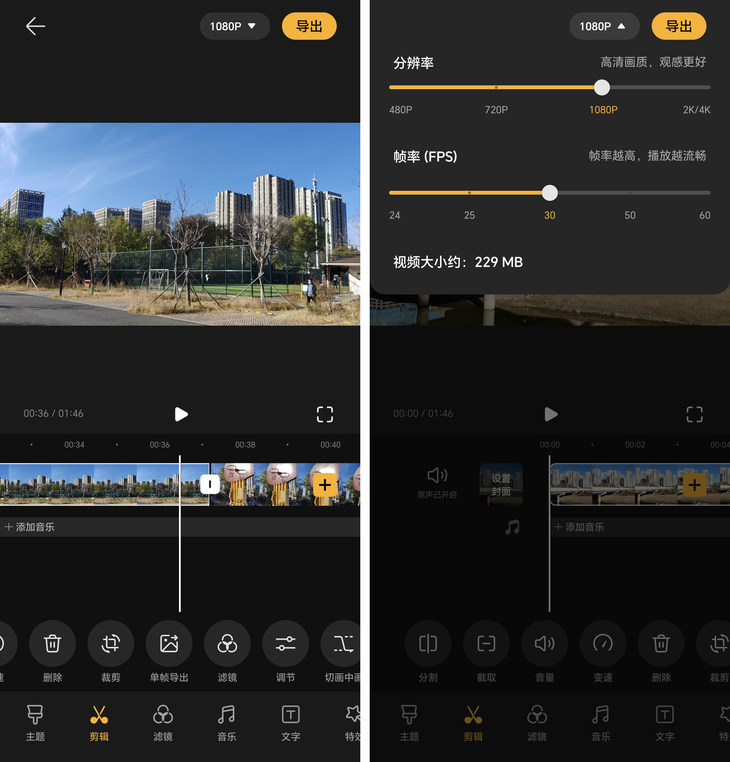730x762 pixels.
Task: Play the video on left screen
Action: click(x=181, y=415)
